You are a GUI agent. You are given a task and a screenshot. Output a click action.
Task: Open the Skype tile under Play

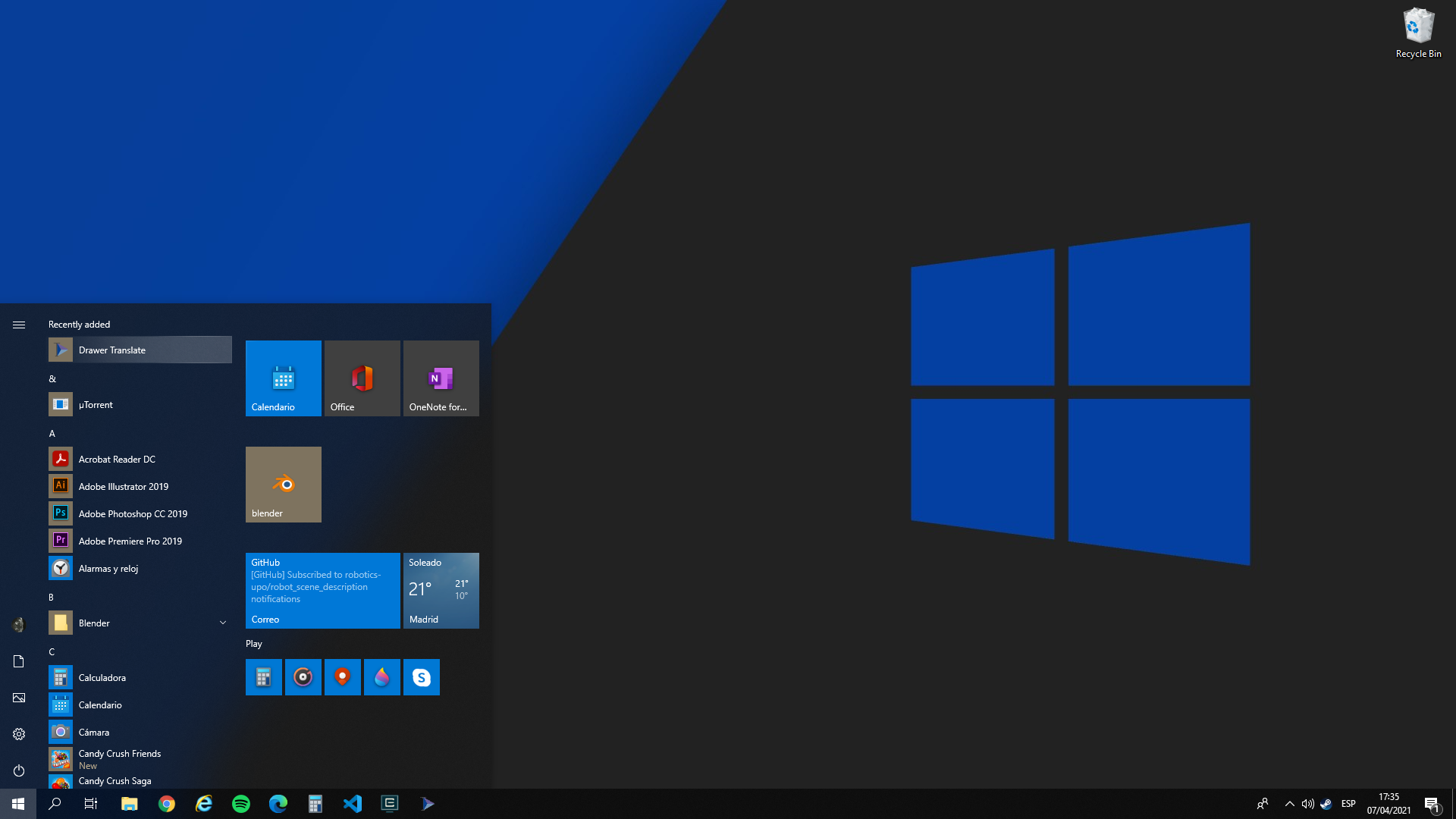(x=422, y=677)
